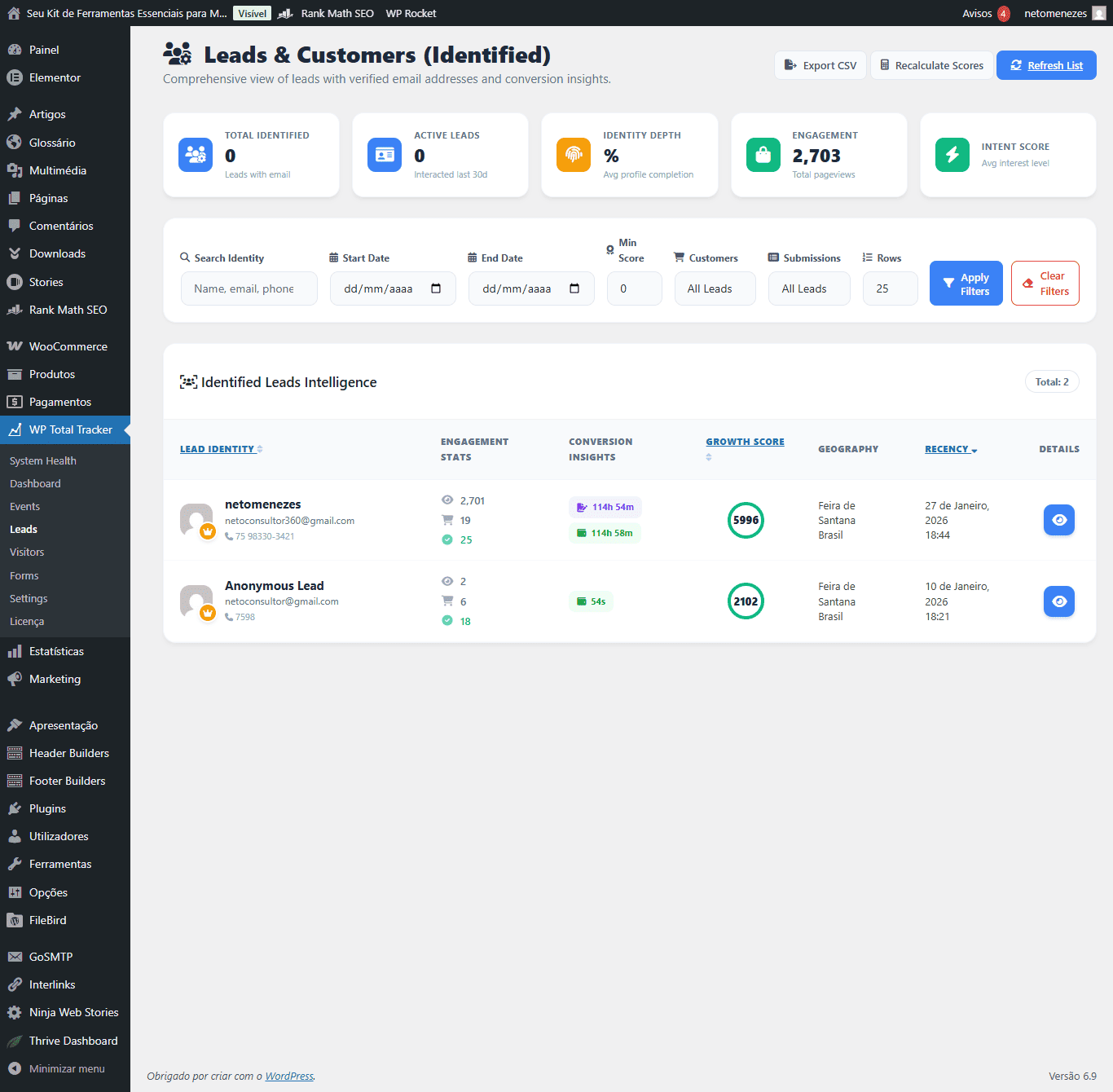
Task: Click the Refresh List button
Action: [x=1046, y=65]
